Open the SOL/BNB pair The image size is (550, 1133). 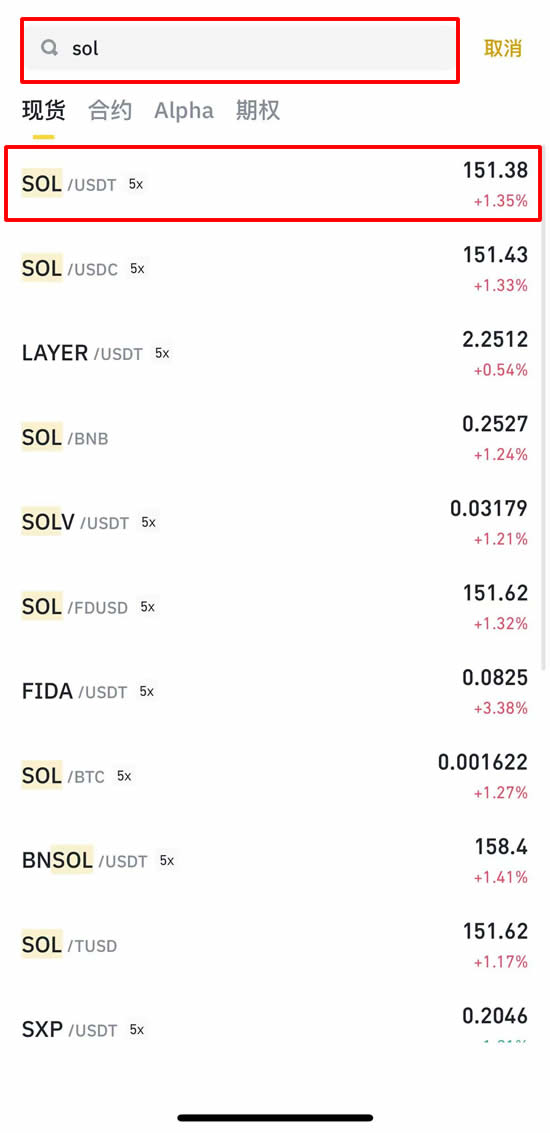(275, 438)
